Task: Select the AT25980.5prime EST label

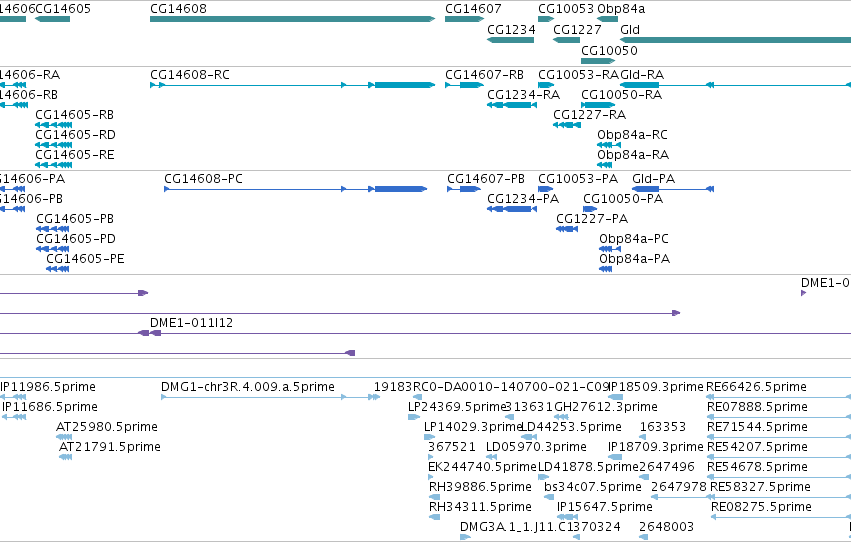Action: [x=107, y=427]
